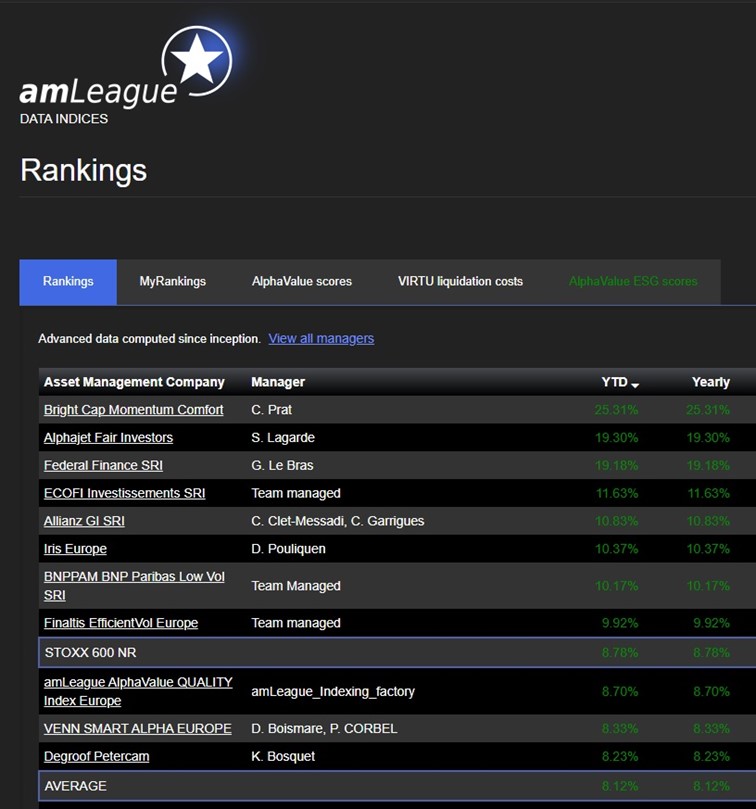Image resolution: width=756 pixels, height=809 pixels.
Task: Open ECOFI Investissements SRI link
Action: [x=124, y=493]
